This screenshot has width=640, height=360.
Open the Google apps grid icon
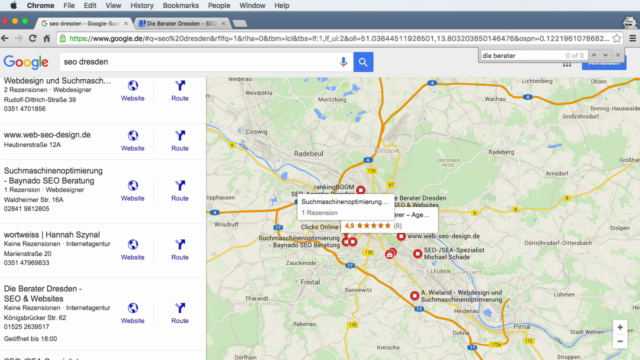[x=567, y=65]
